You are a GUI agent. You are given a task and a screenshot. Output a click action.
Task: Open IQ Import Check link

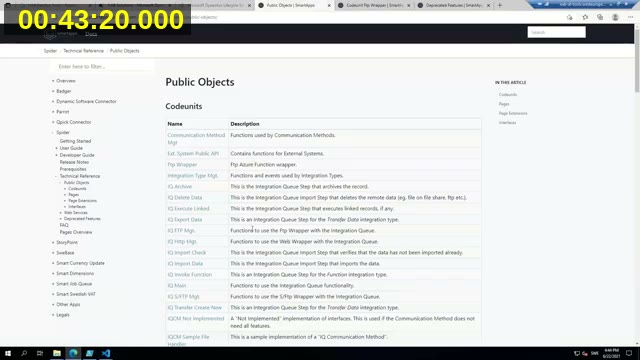tap(187, 253)
